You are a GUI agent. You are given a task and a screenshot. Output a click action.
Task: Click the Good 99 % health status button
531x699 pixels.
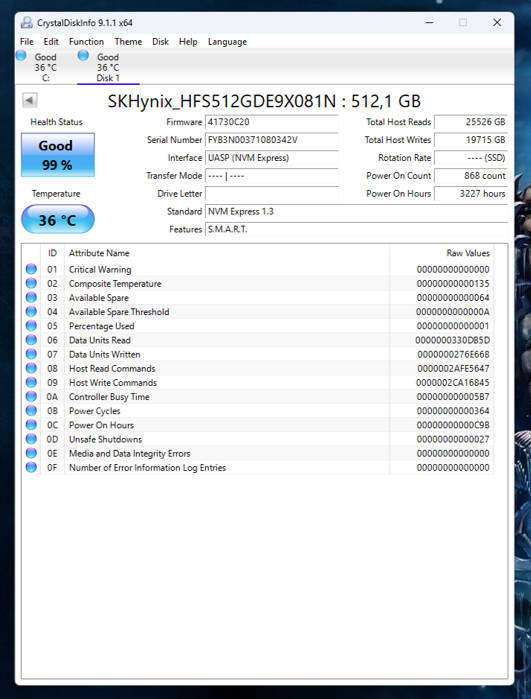tap(58, 155)
